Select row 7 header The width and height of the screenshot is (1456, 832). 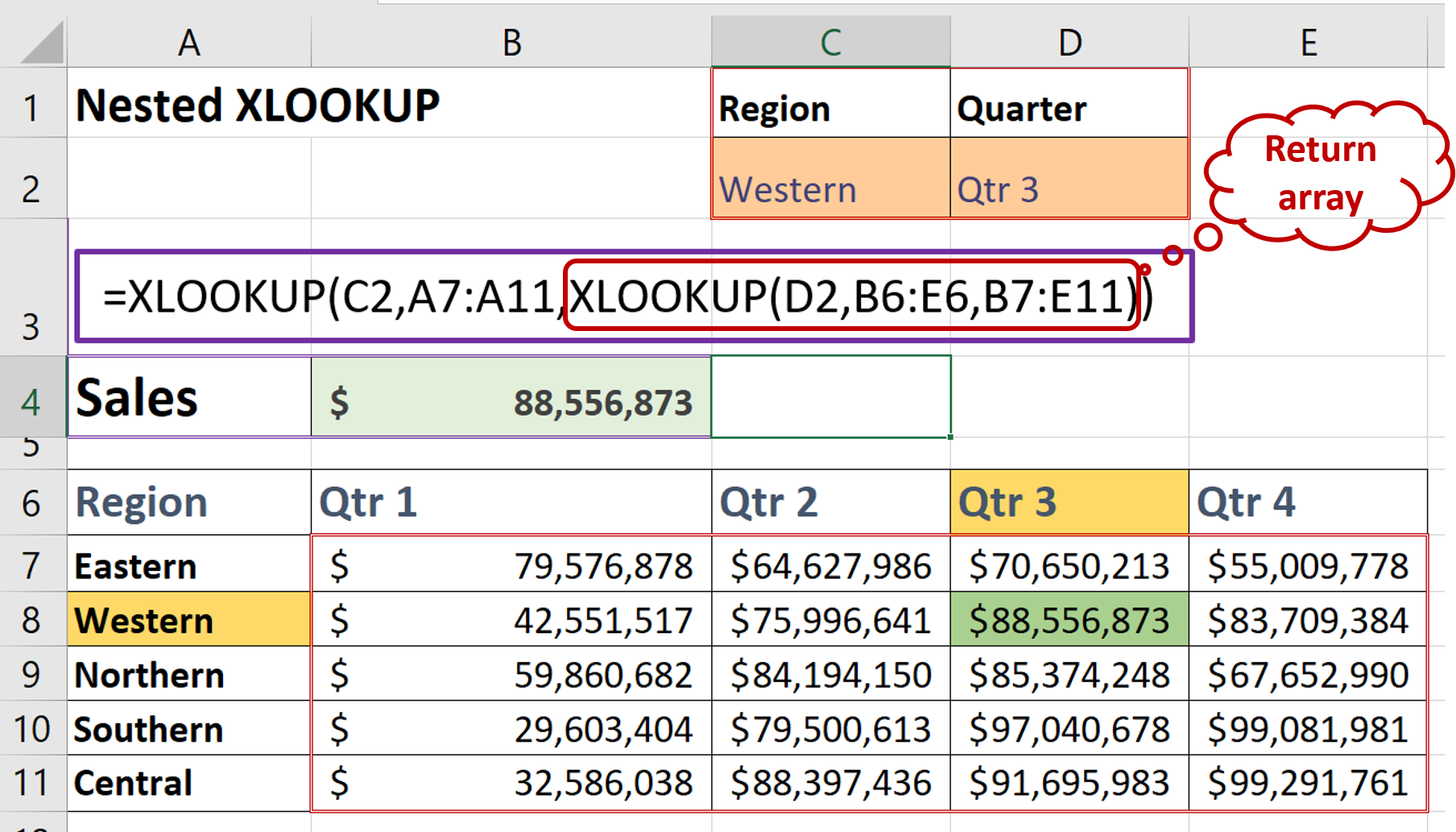33,565
